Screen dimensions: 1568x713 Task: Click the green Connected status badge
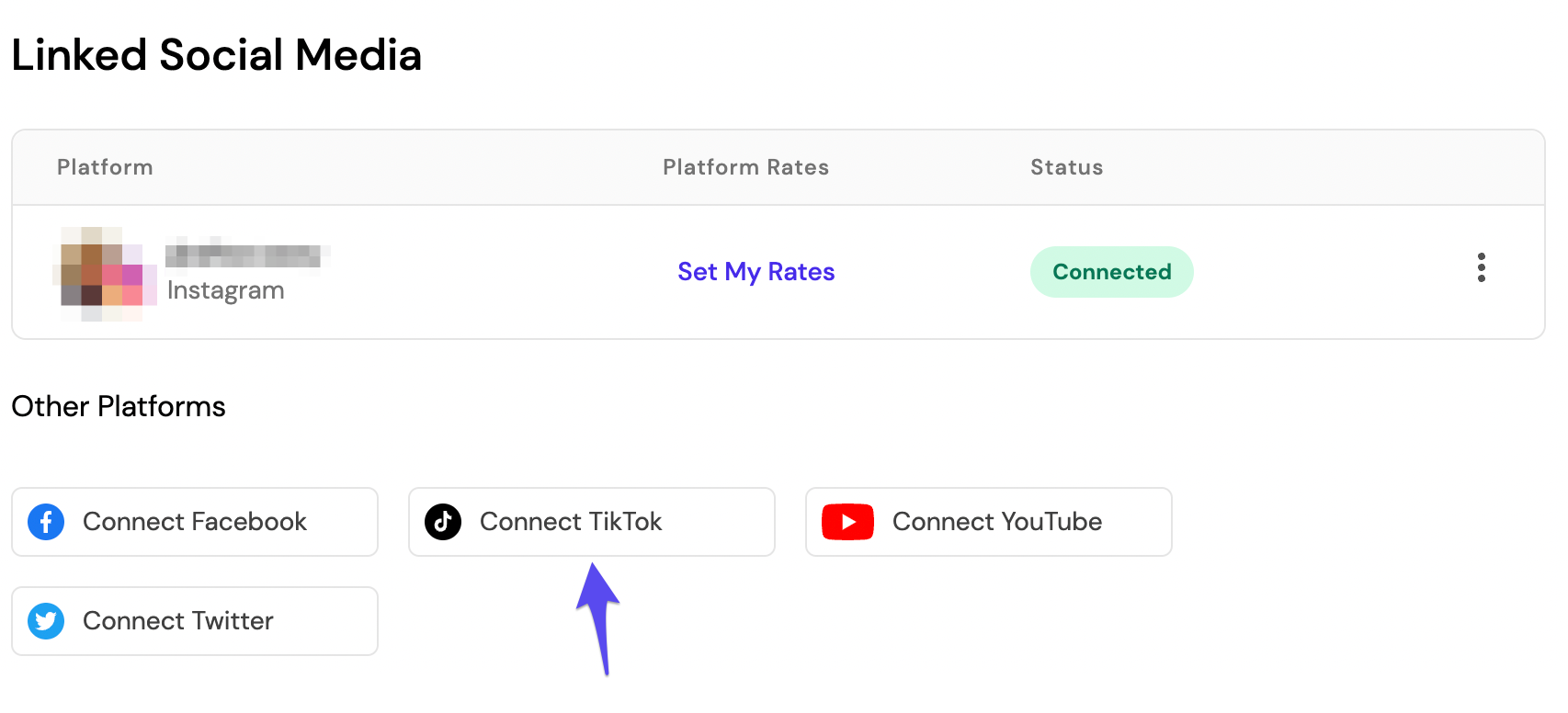(x=1111, y=272)
